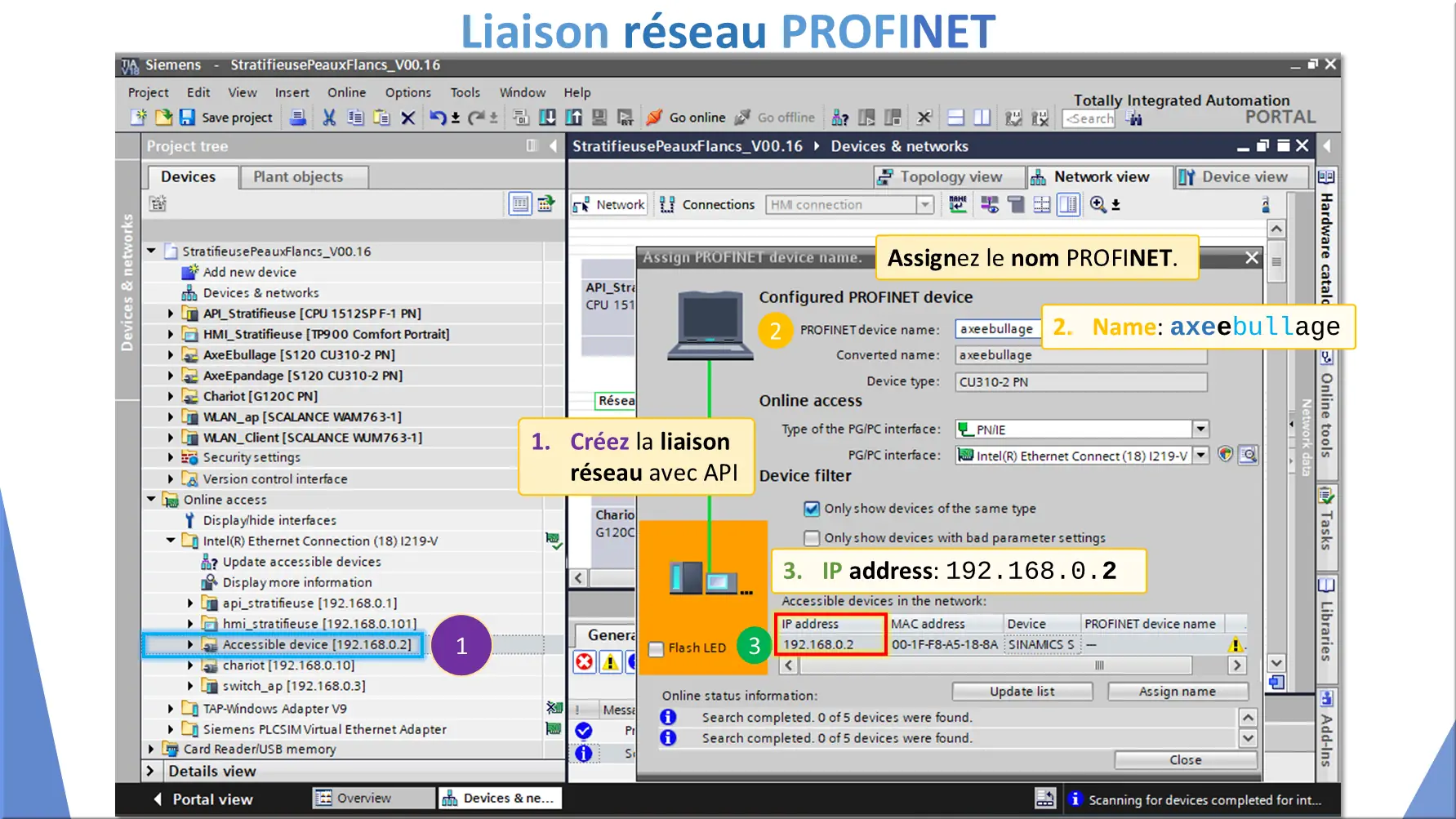Click the Save project toolbar icon
Screen dimensions: 1456x819
[x=187, y=118]
